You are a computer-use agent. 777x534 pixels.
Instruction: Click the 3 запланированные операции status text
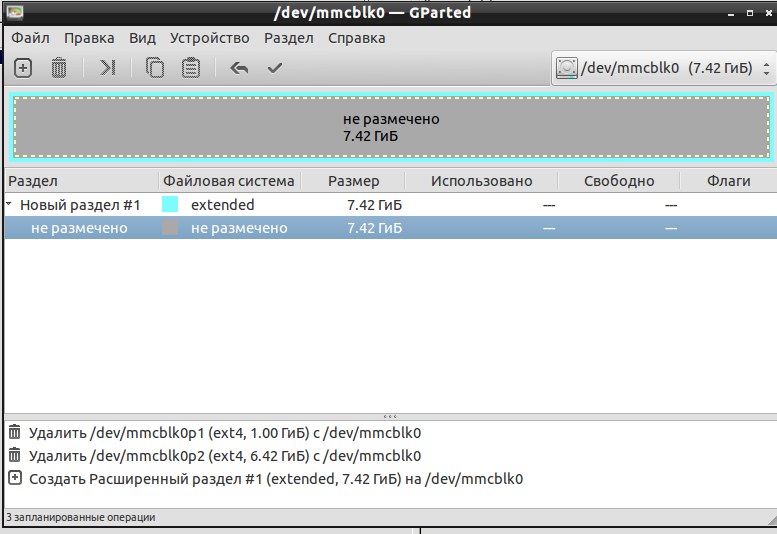pos(81,517)
